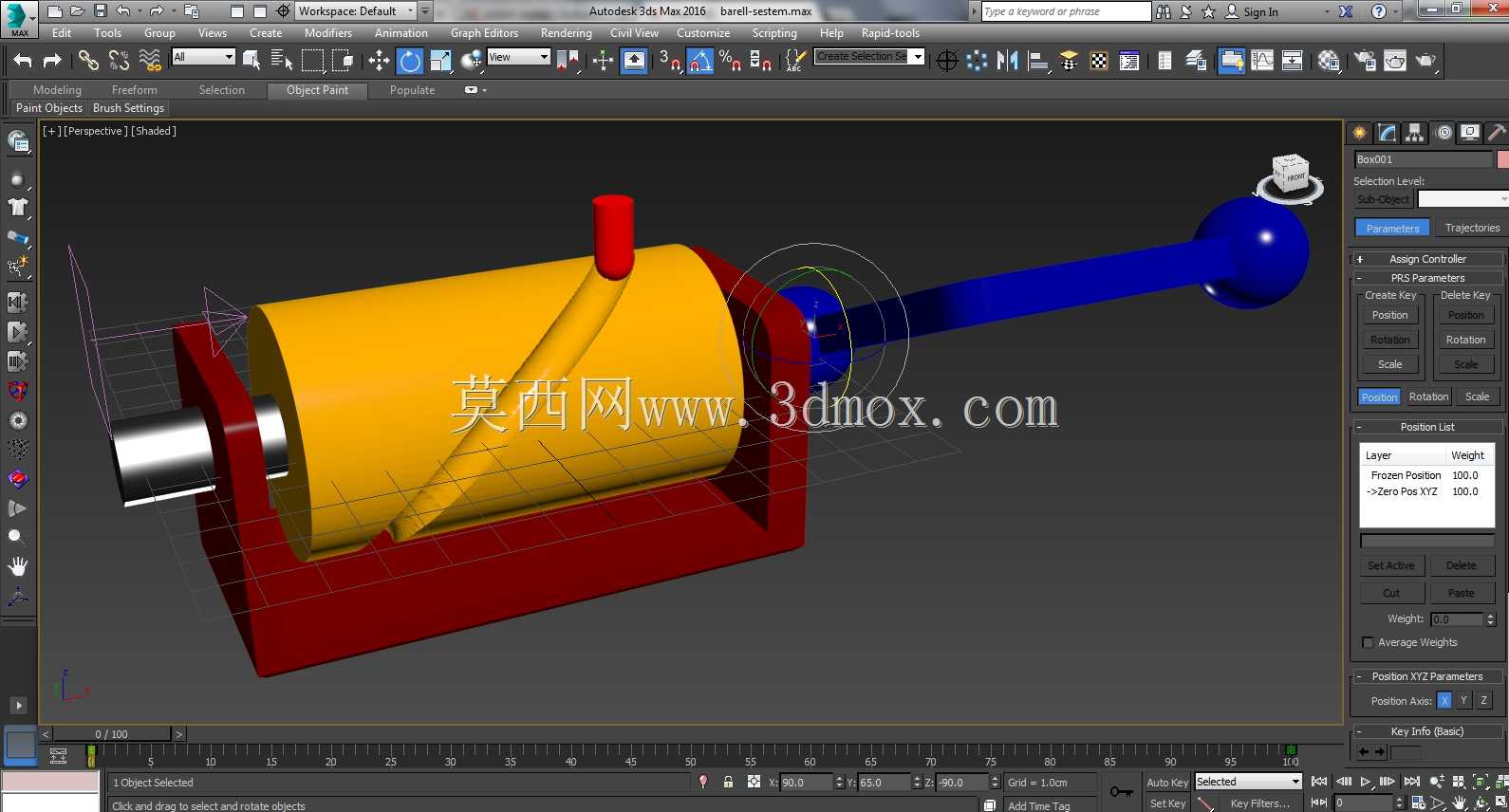This screenshot has height=812, width=1509.
Task: Open the Rendered Frame Window icon
Action: click(1395, 61)
